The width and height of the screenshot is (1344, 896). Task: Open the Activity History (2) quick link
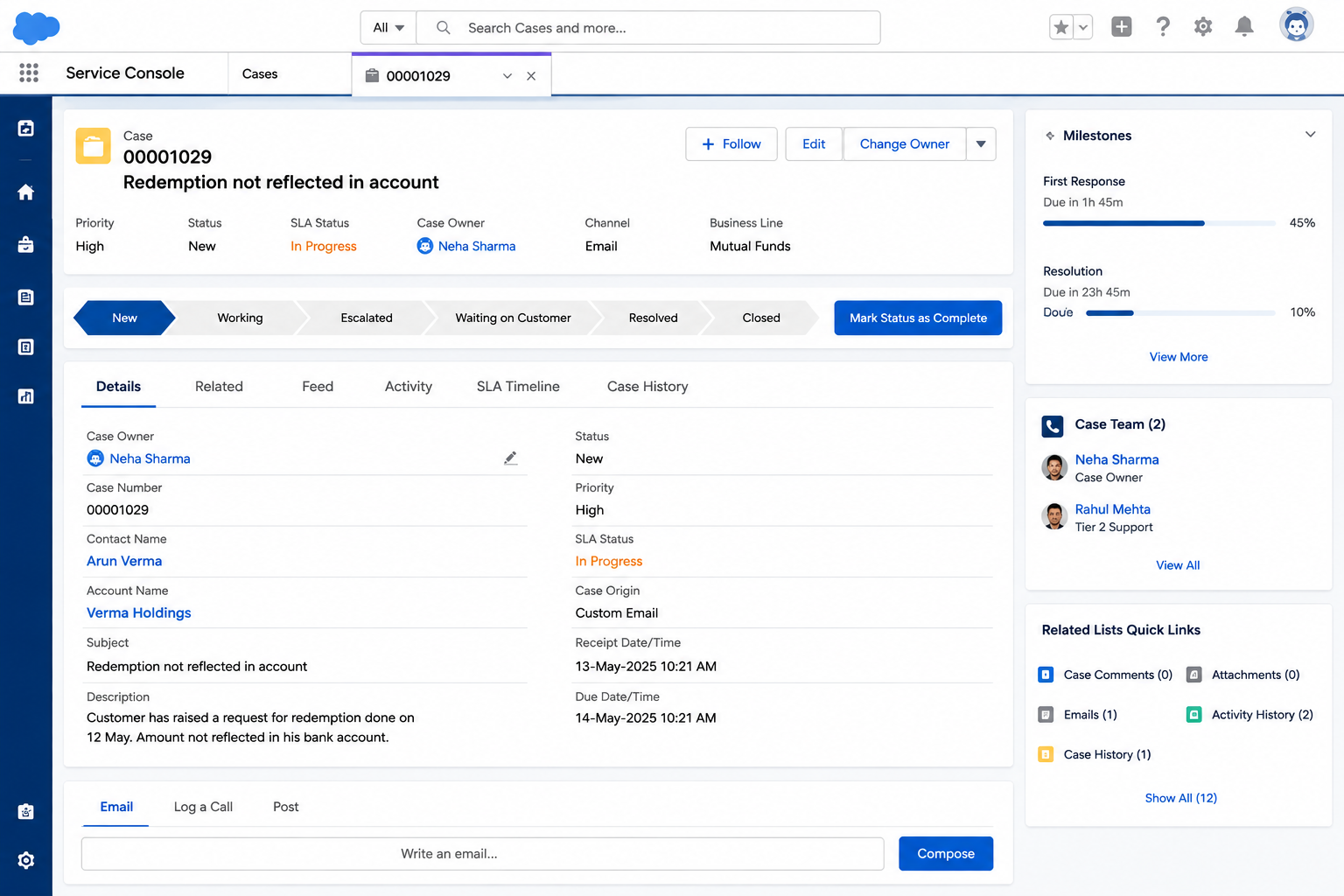click(1262, 715)
